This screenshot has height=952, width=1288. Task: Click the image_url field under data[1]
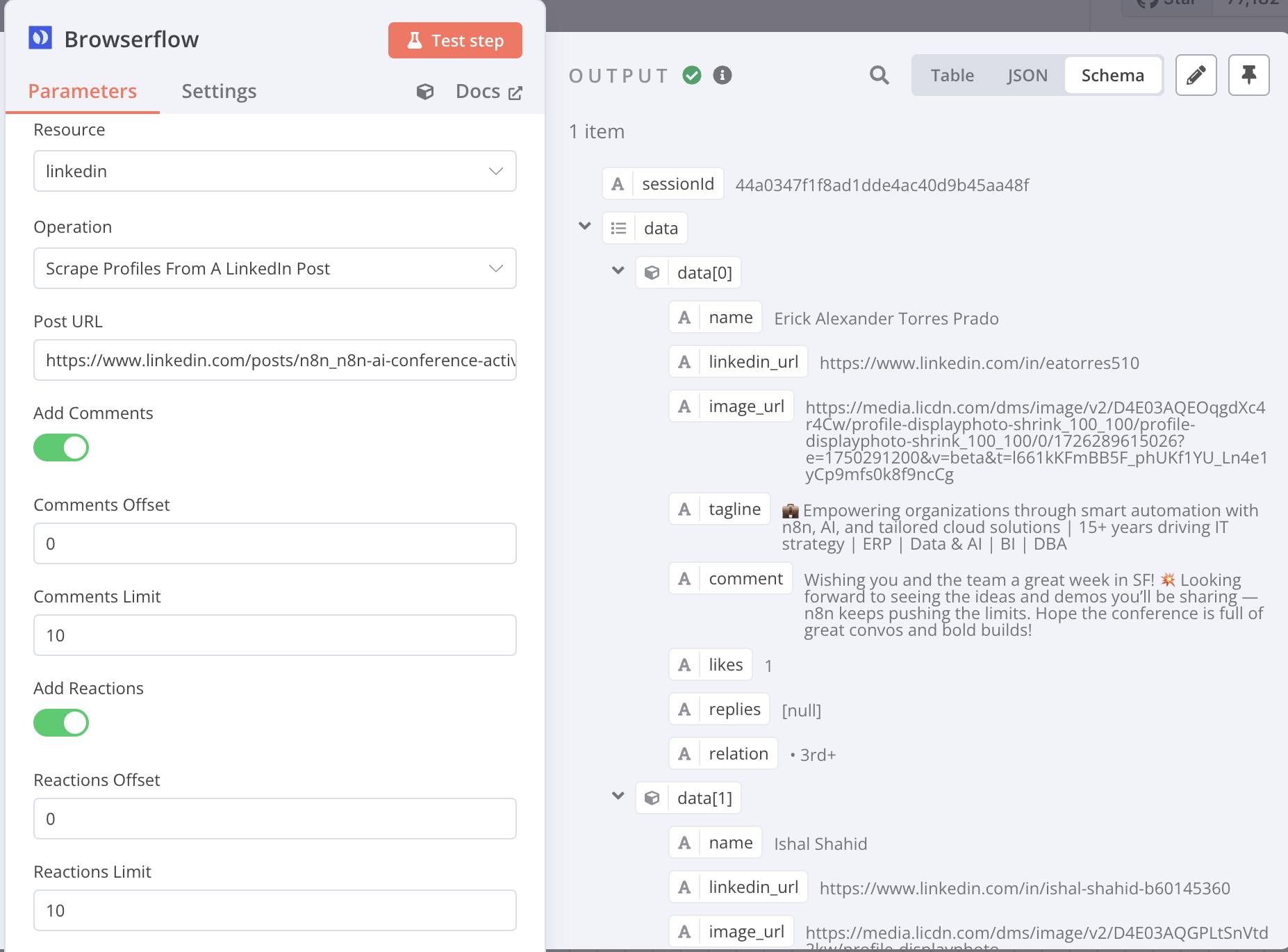coord(732,931)
